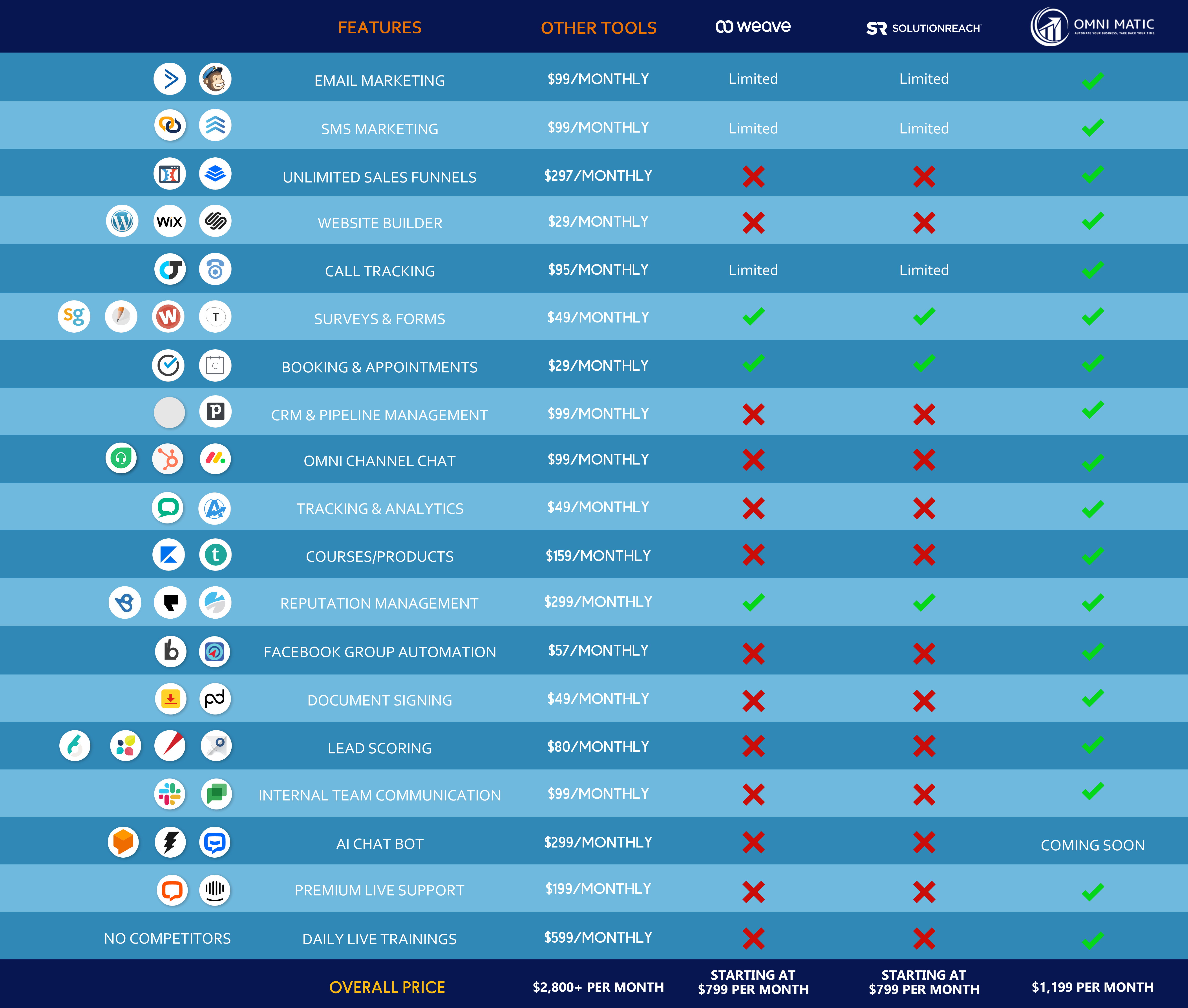Click the Omni Matic logo header
This screenshot has height=1008, width=1188.
point(1093,27)
